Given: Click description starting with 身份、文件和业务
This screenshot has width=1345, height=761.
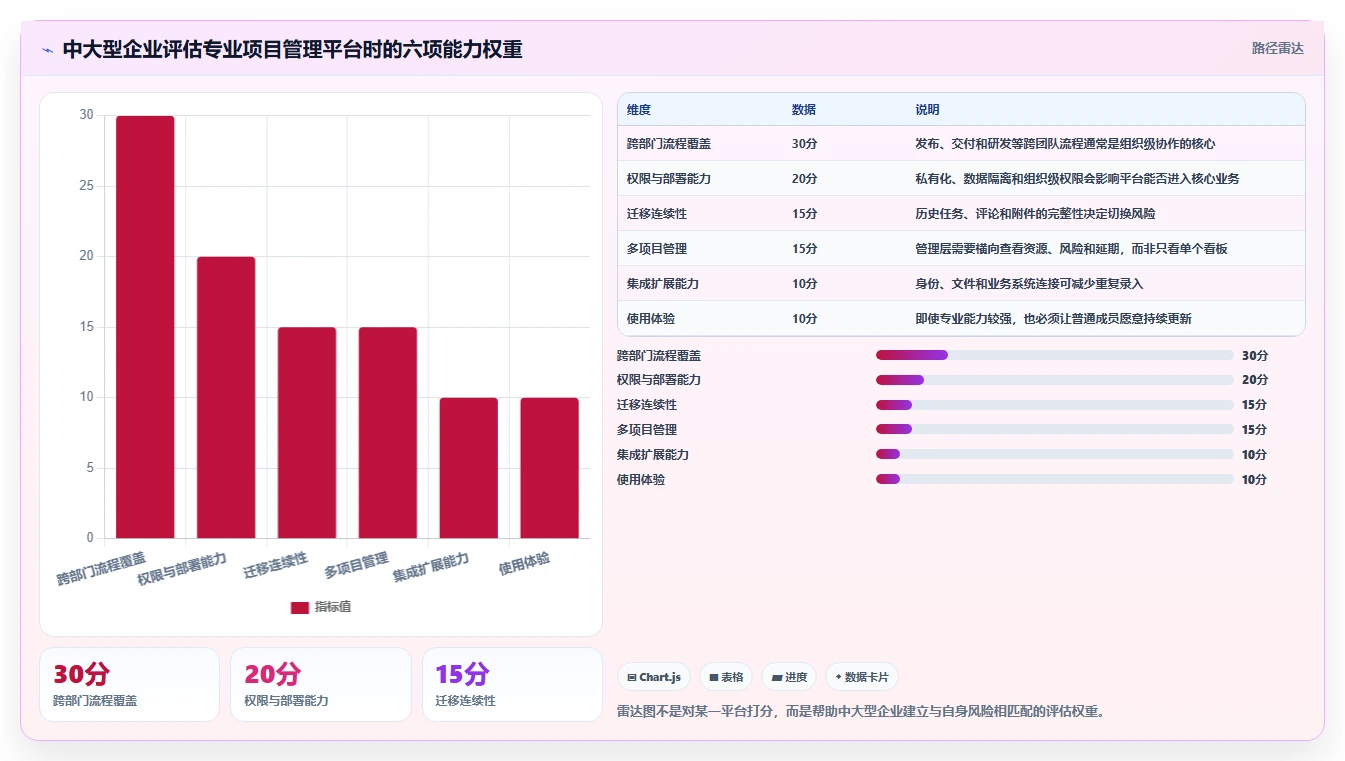Looking at the screenshot, I should [x=1029, y=284].
